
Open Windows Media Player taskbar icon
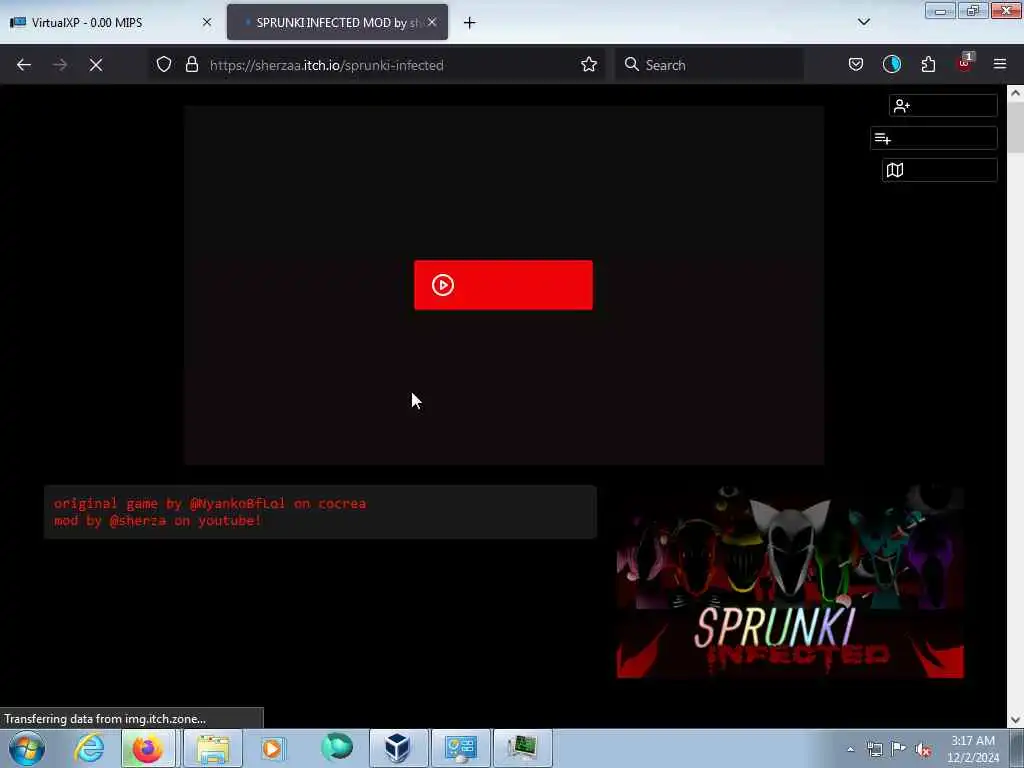[x=272, y=748]
